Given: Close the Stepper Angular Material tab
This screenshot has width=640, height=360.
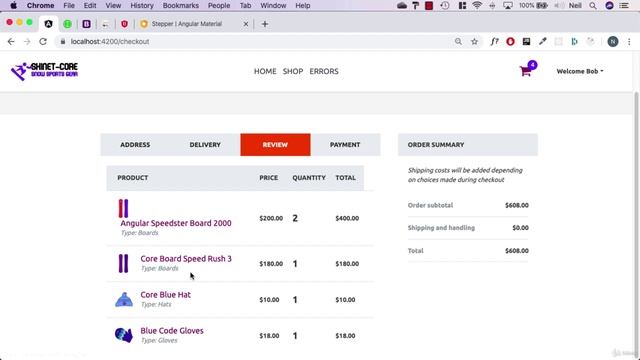Looking at the screenshot, I should point(246,24).
